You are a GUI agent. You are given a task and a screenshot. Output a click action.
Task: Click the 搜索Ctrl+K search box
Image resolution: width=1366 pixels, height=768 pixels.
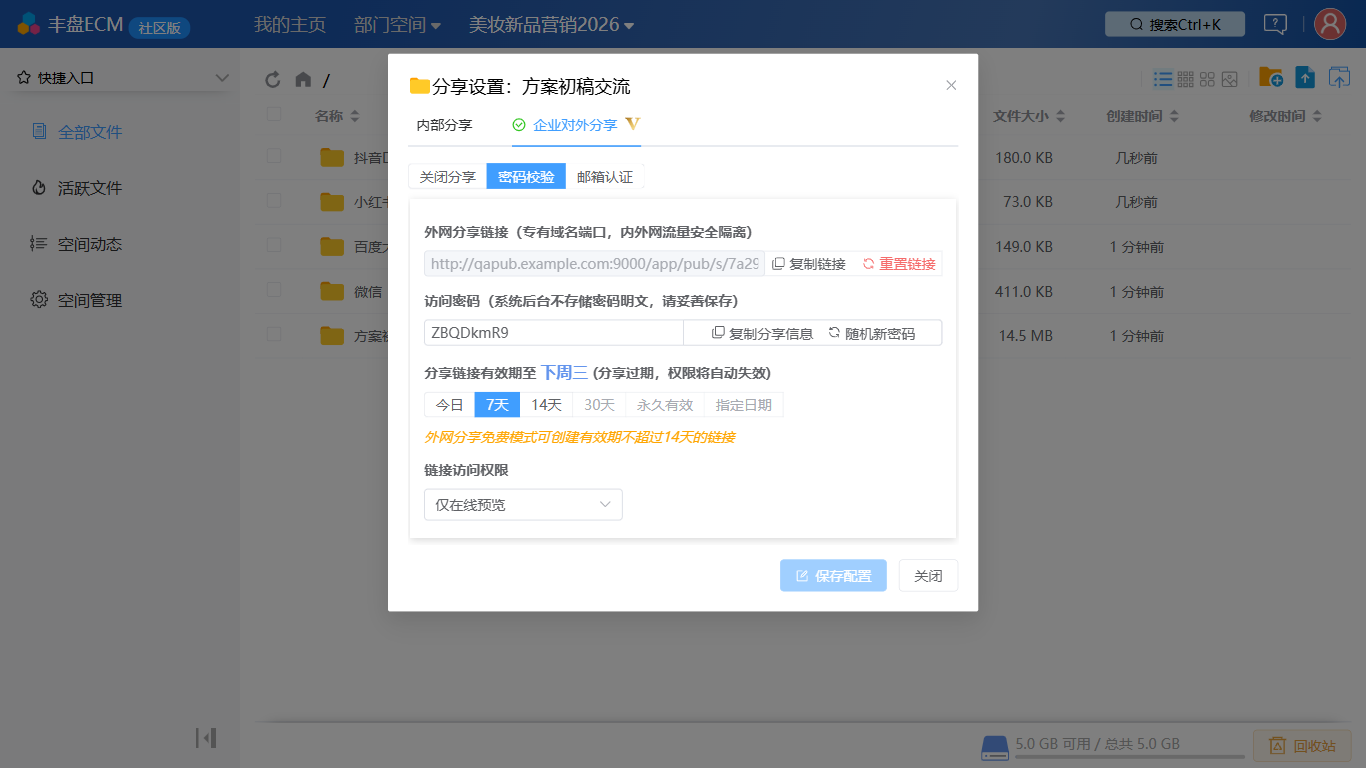1175,24
